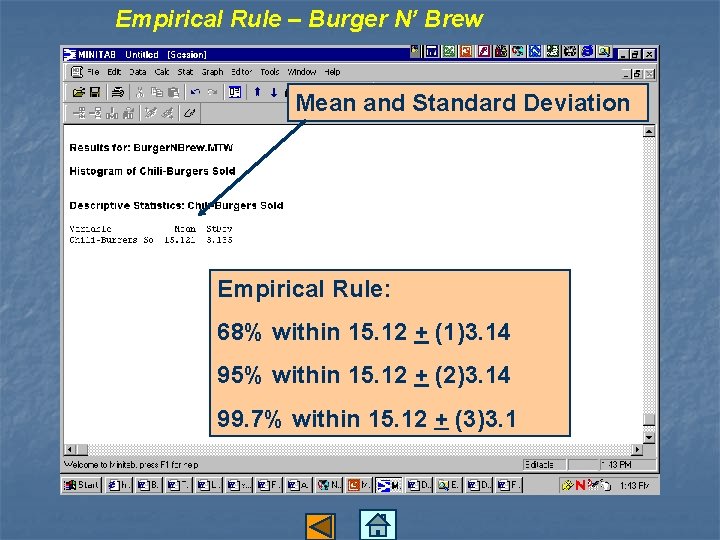Open the Data menu
Screen dimensions: 720x540
click(x=137, y=72)
